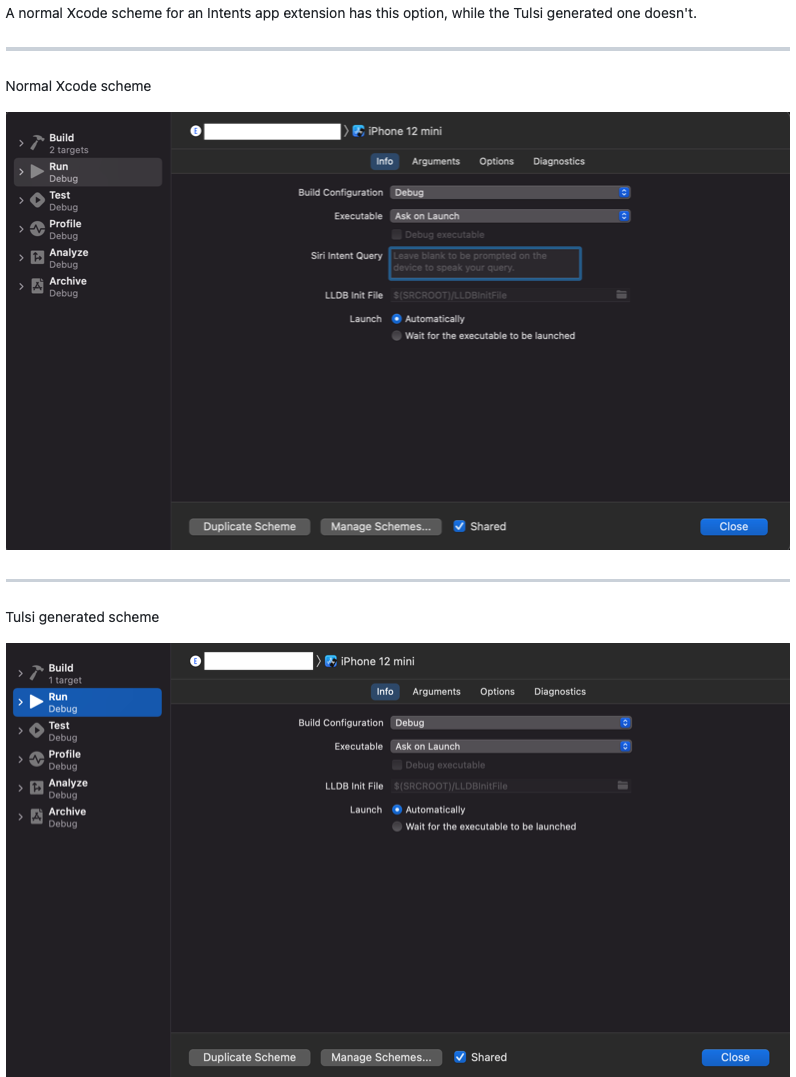Viewport: 796px width, 1077px height.
Task: Click Analyze icon in Tulsi generated scheme
Action: pyautogui.click(x=36, y=789)
